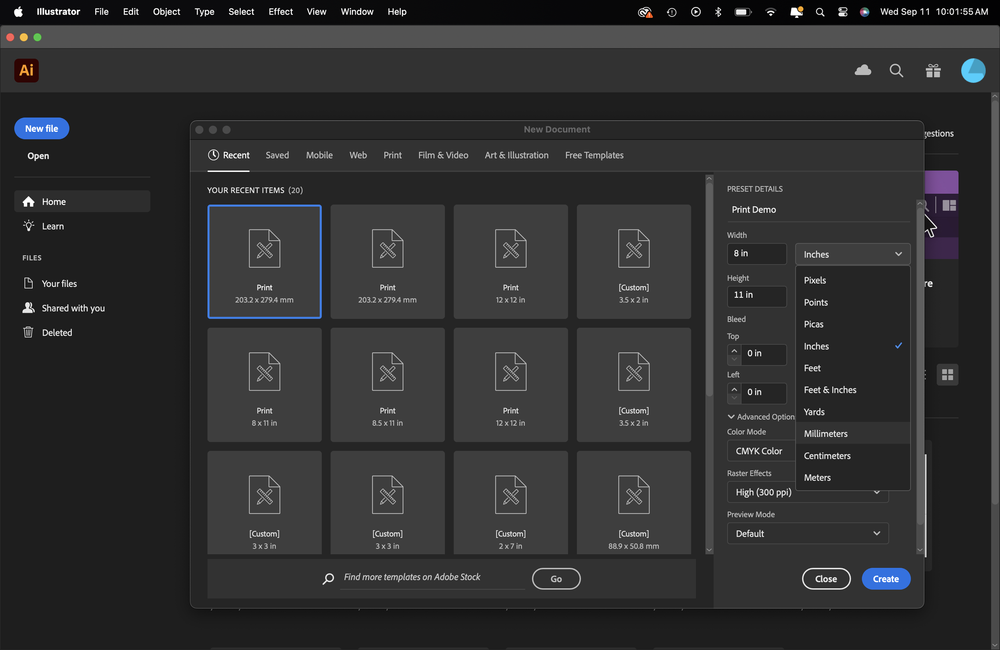Click the Go button
This screenshot has width=1000, height=650.
pyautogui.click(x=556, y=579)
